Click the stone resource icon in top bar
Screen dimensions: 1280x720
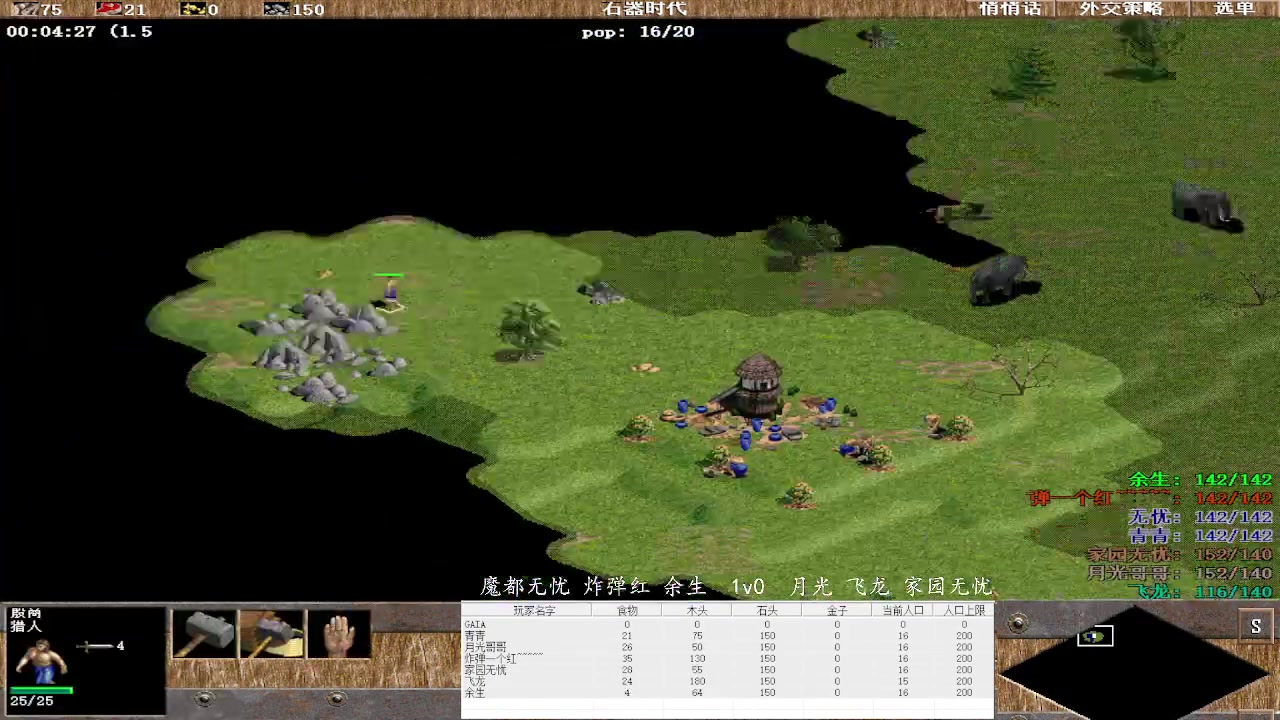(276, 9)
